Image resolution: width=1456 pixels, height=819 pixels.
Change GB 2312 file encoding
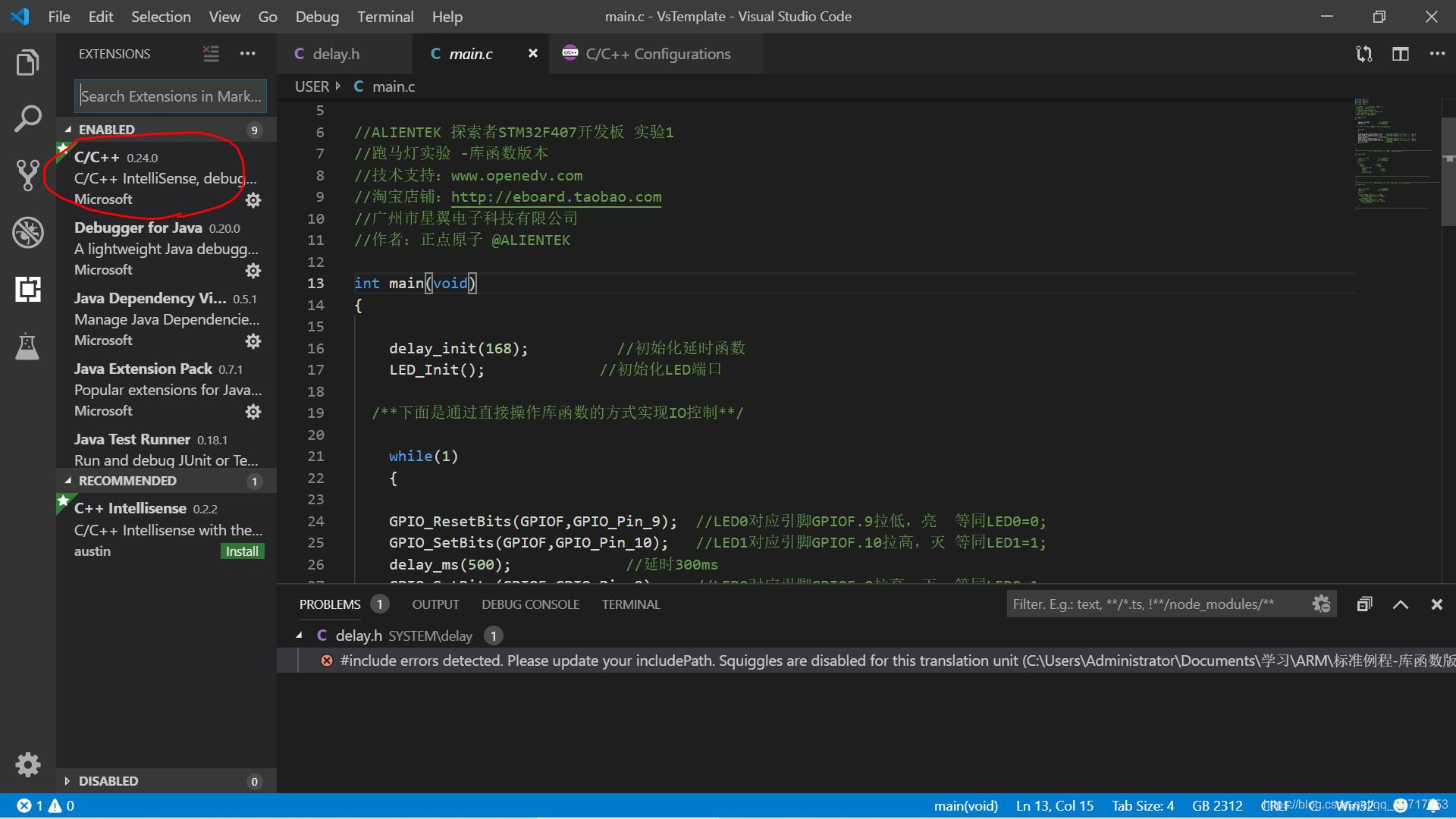point(1217,805)
